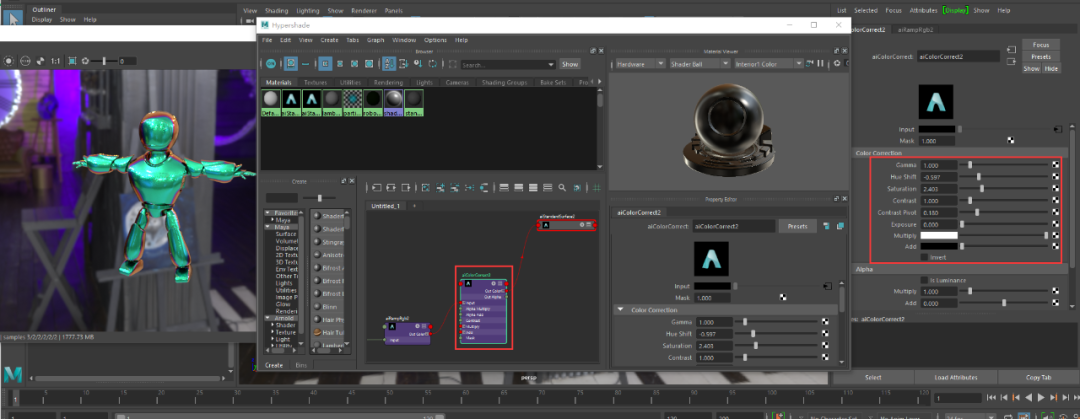
Task: Click the Maya logo icon at bottom left
Action: tap(12, 374)
